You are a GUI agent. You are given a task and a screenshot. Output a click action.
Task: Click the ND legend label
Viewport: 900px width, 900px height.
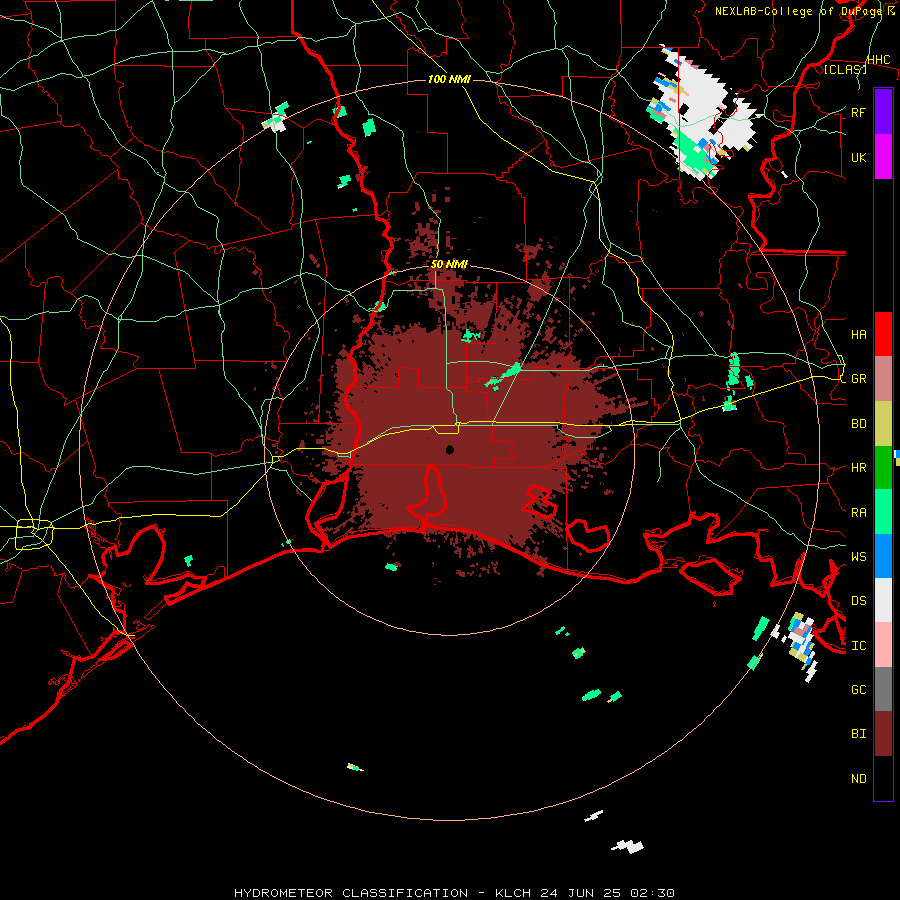[x=858, y=778]
